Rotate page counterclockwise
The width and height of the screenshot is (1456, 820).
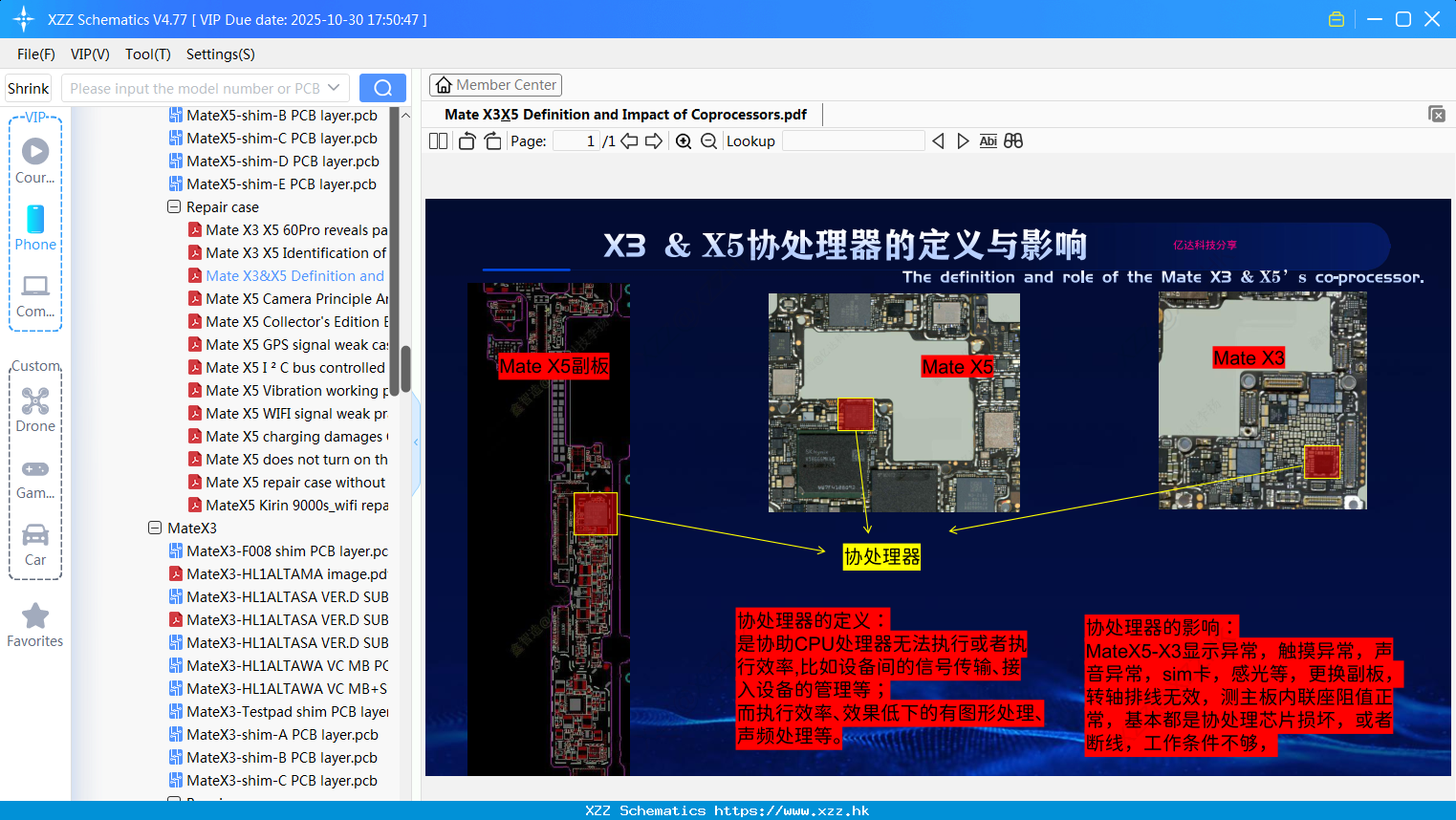(467, 141)
